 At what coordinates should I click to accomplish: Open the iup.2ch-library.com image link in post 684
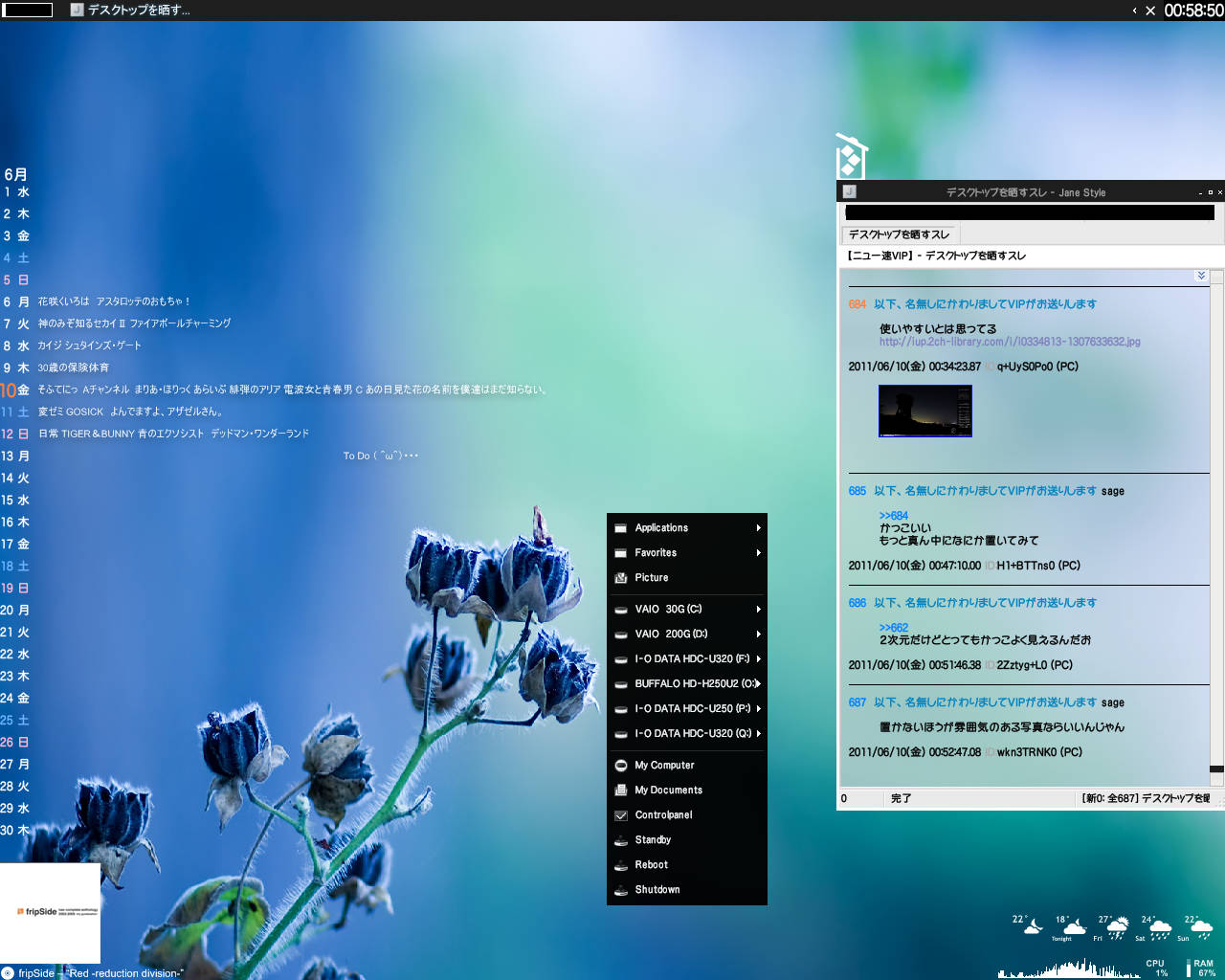pos(1010,342)
